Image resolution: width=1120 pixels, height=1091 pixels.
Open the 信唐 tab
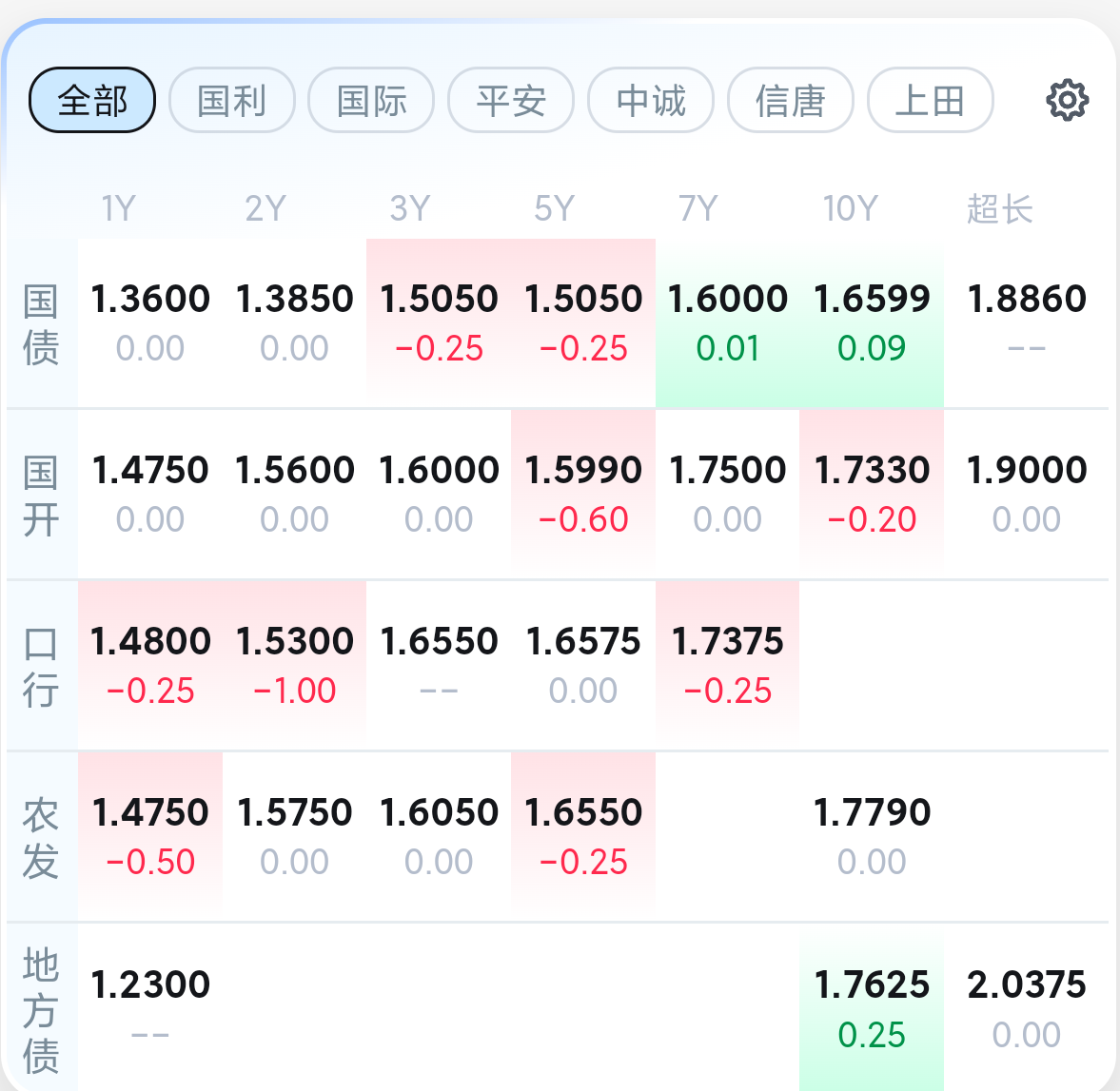click(791, 100)
